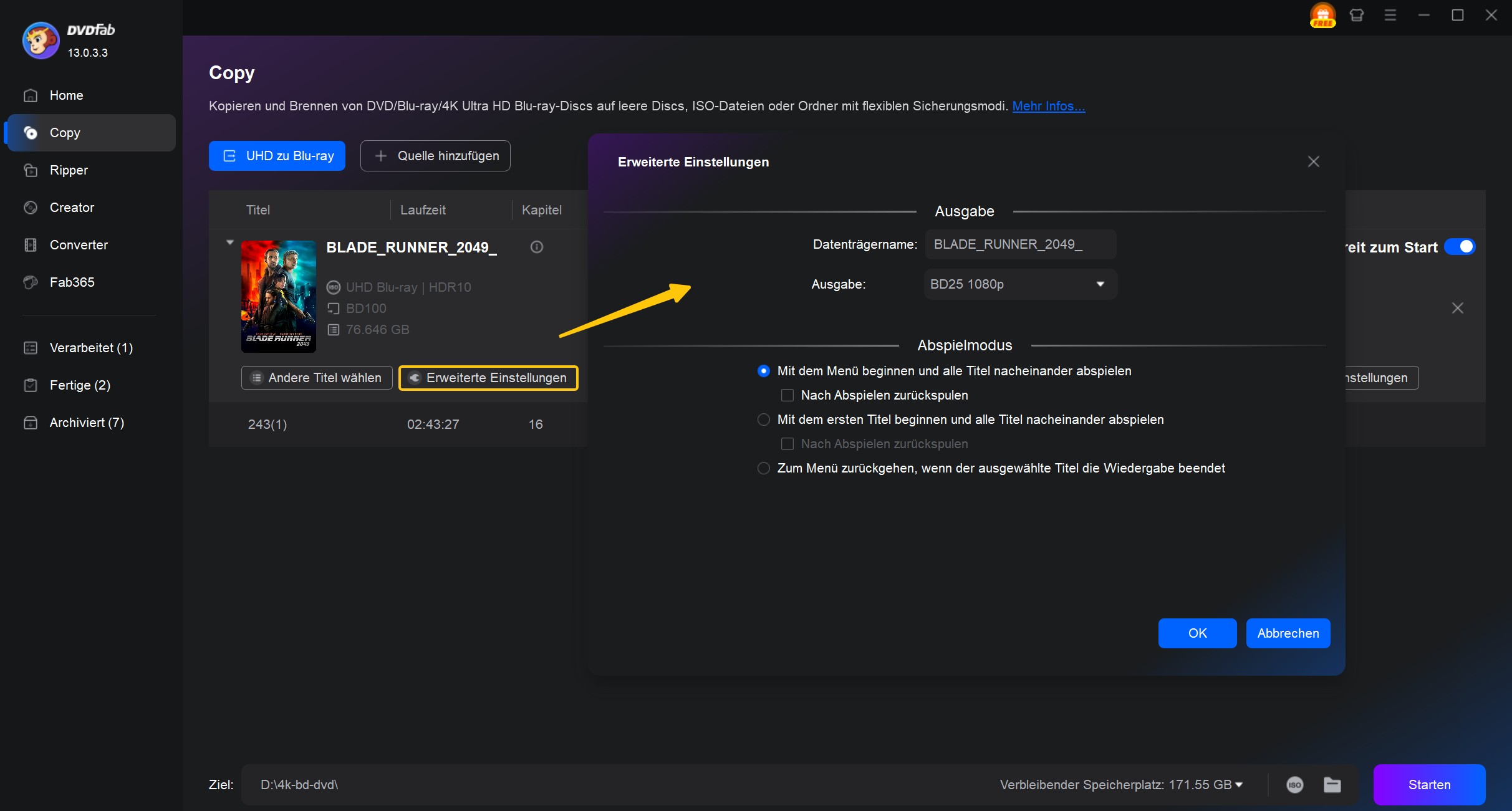The height and width of the screenshot is (811, 1512).
Task: Click the FREE gift badge icon in the title bar
Action: 1322,15
